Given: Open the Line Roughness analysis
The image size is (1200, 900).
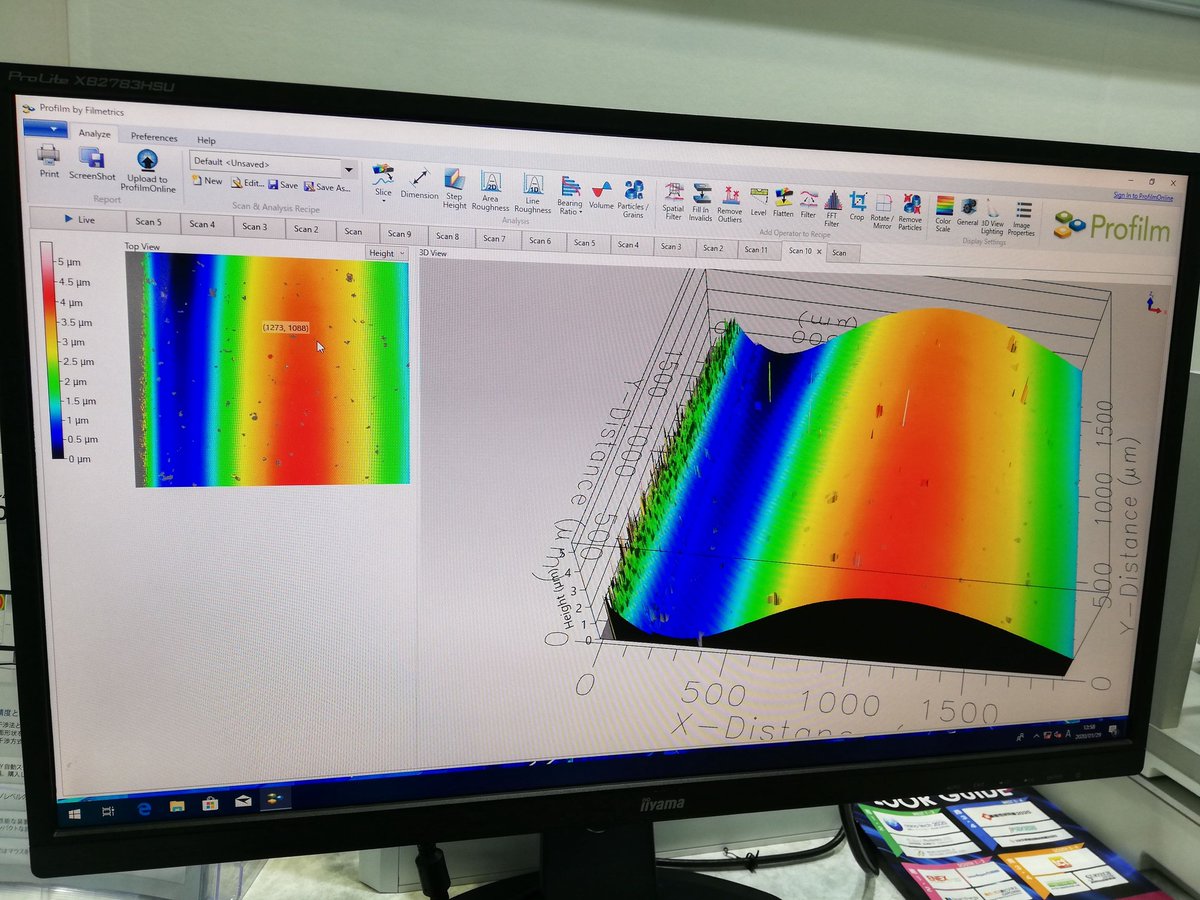Looking at the screenshot, I should [533, 194].
